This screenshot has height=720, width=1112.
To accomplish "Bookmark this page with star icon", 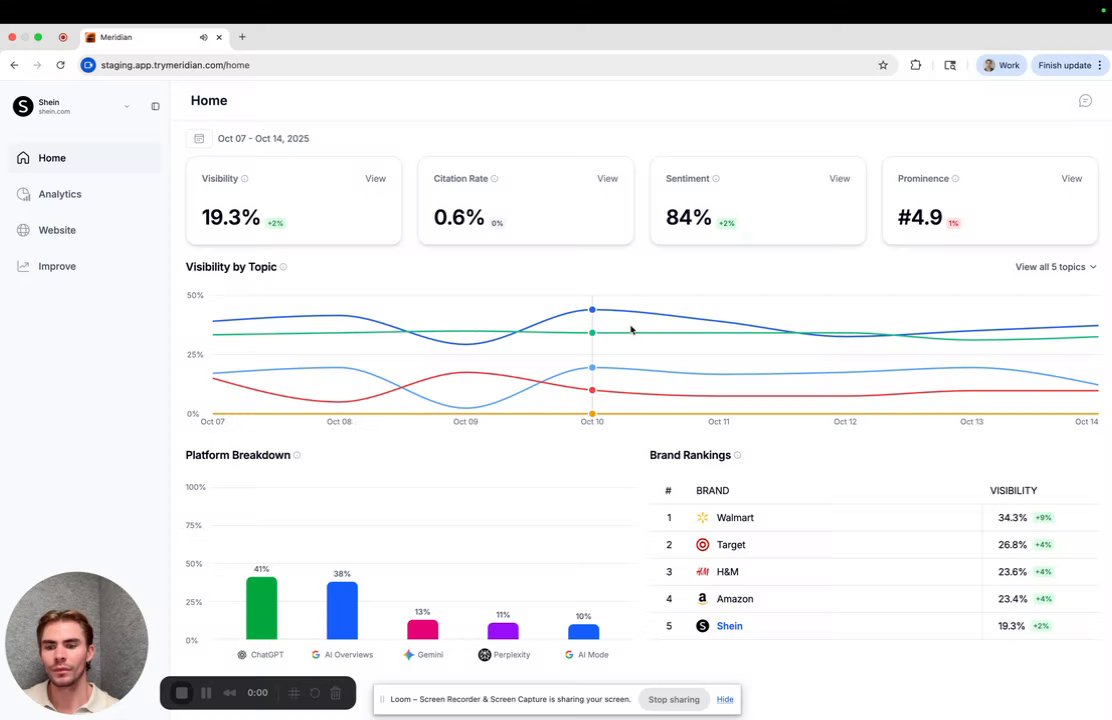I will pos(883,65).
